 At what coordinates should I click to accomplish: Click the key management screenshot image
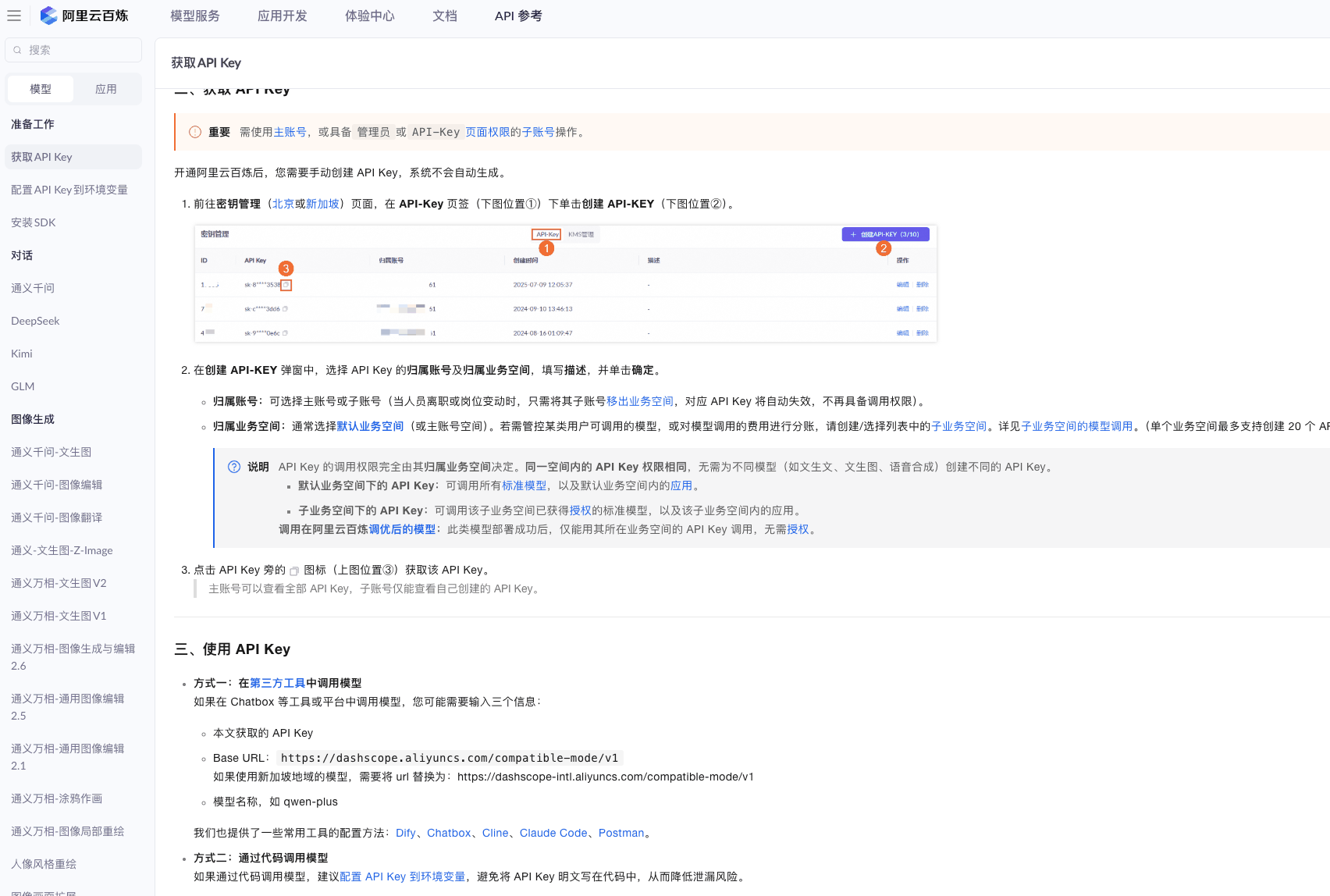[x=565, y=283]
